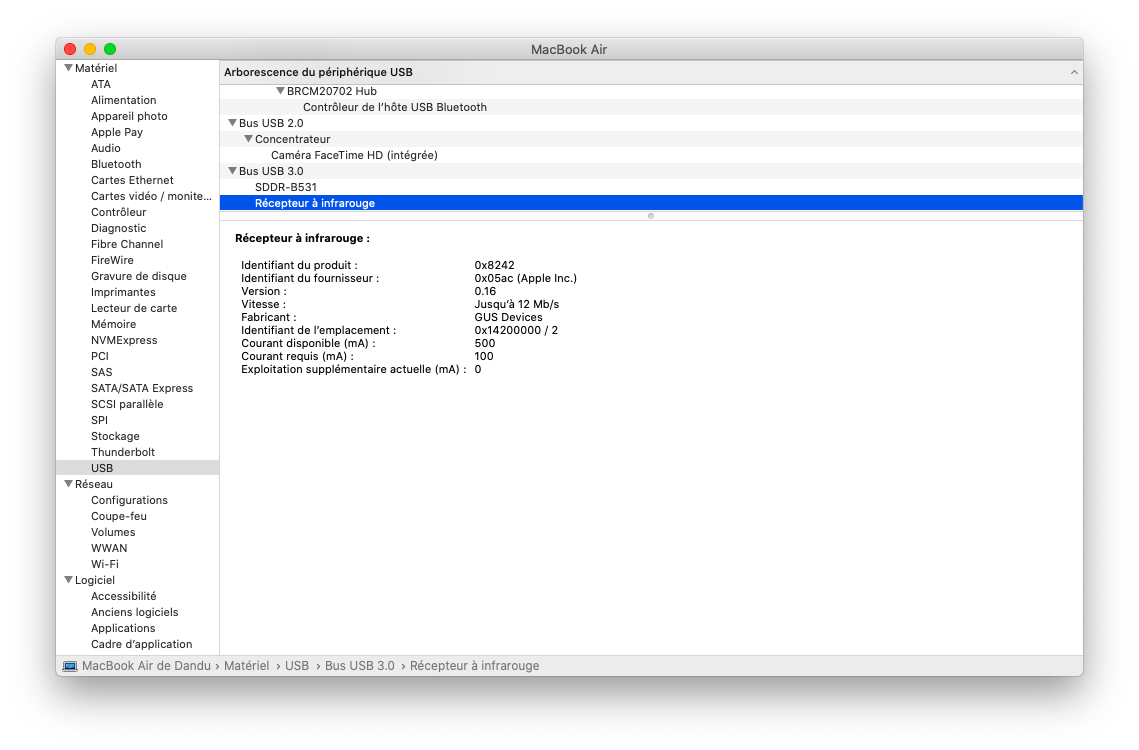Select the highlighted USB sidebar entry
This screenshot has width=1139, height=750.
tap(137, 467)
